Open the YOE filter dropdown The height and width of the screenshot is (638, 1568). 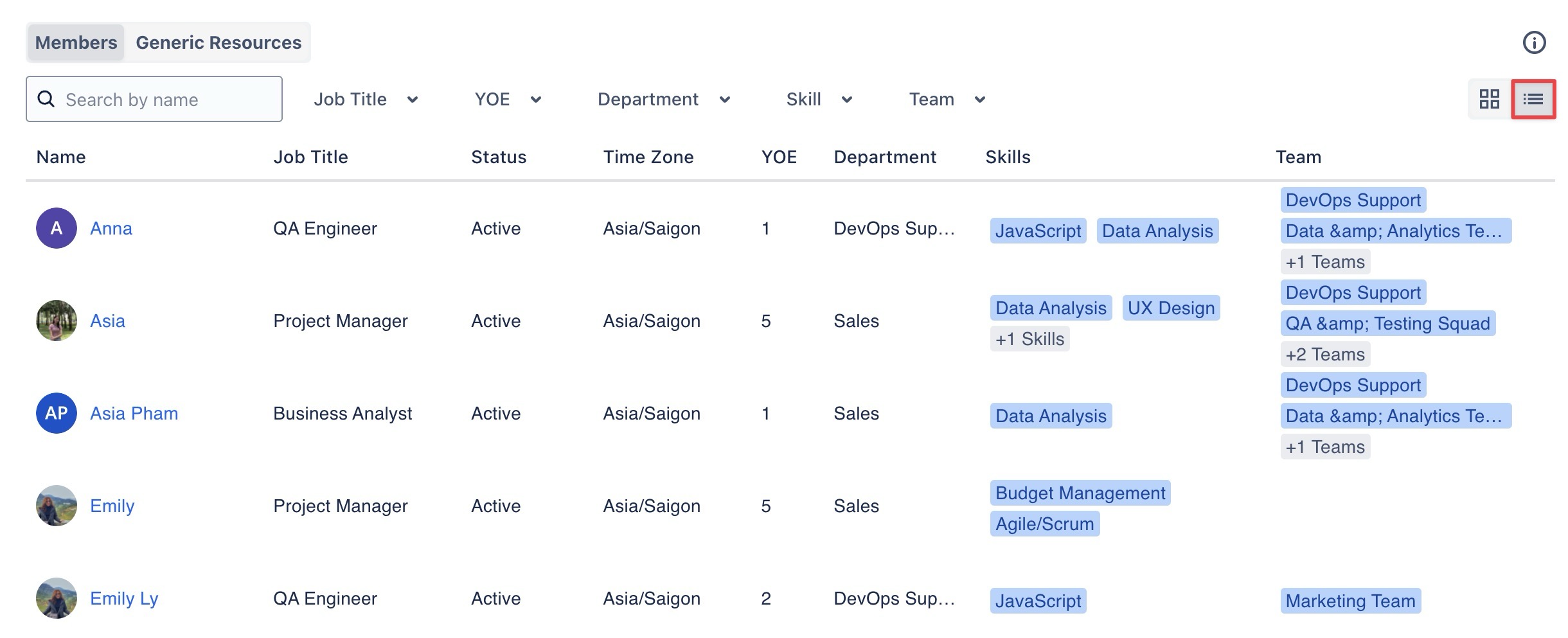click(x=508, y=100)
